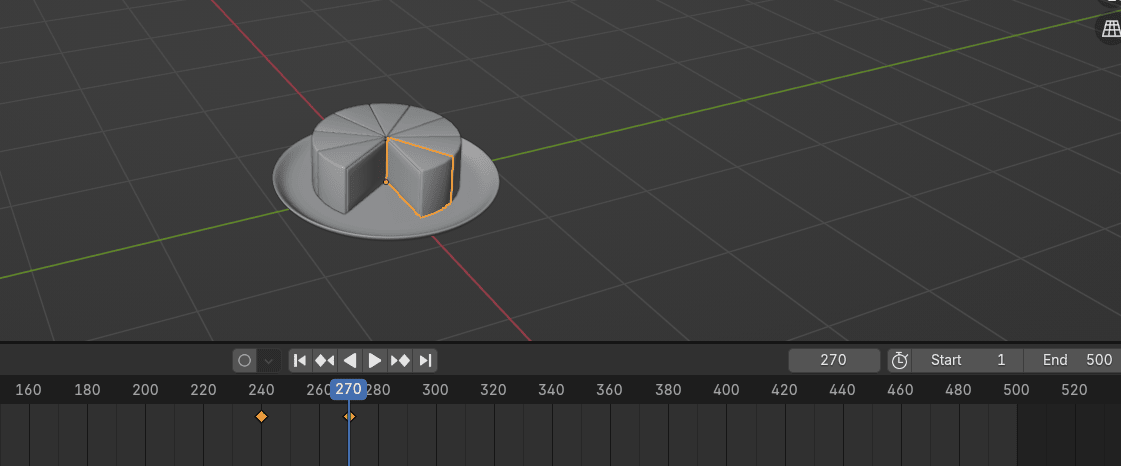The image size is (1121, 466).
Task: Enable auto keying record button
Action: click(245, 360)
